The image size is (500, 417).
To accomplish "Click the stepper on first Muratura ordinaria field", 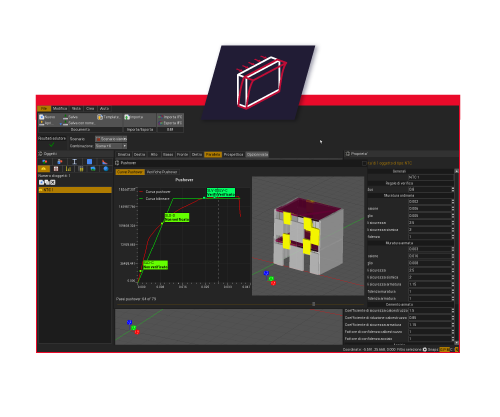I will [x=453, y=202].
